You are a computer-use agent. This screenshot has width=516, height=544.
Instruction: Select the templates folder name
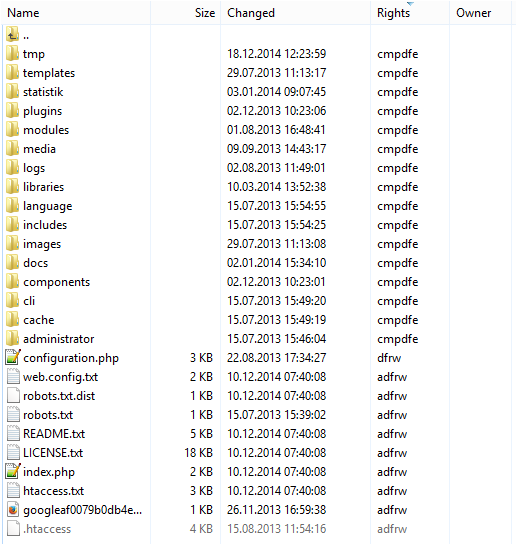pos(49,73)
